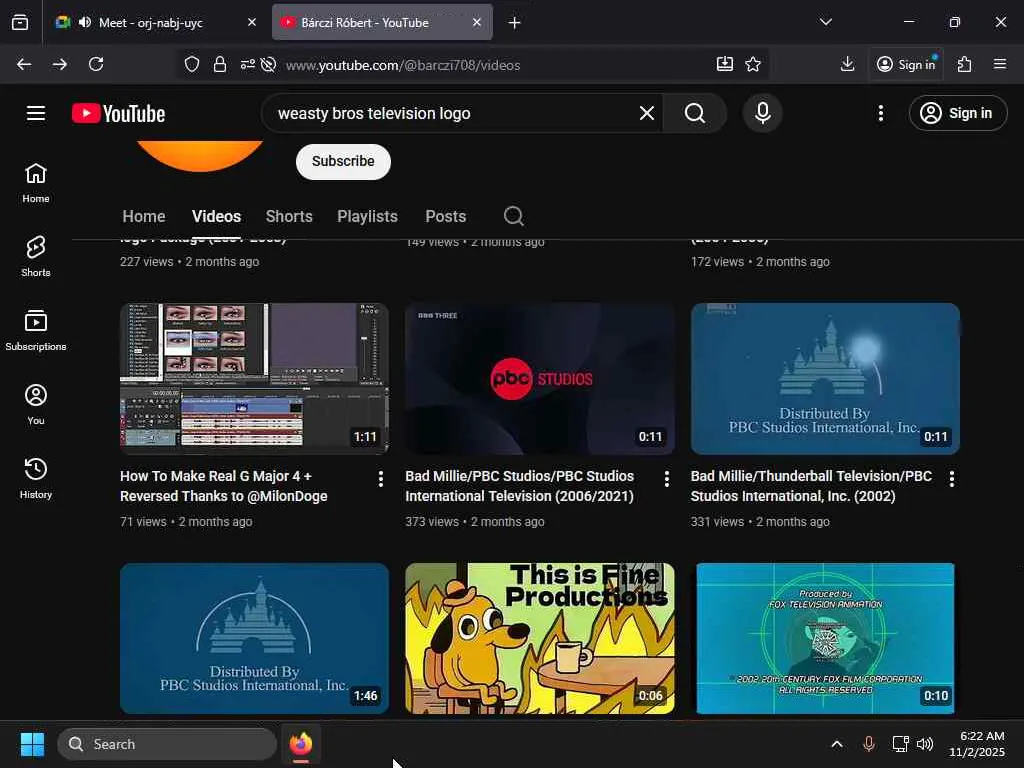The image size is (1024, 768).
Task: Open the channel Playlists tab
Action: pyautogui.click(x=367, y=216)
